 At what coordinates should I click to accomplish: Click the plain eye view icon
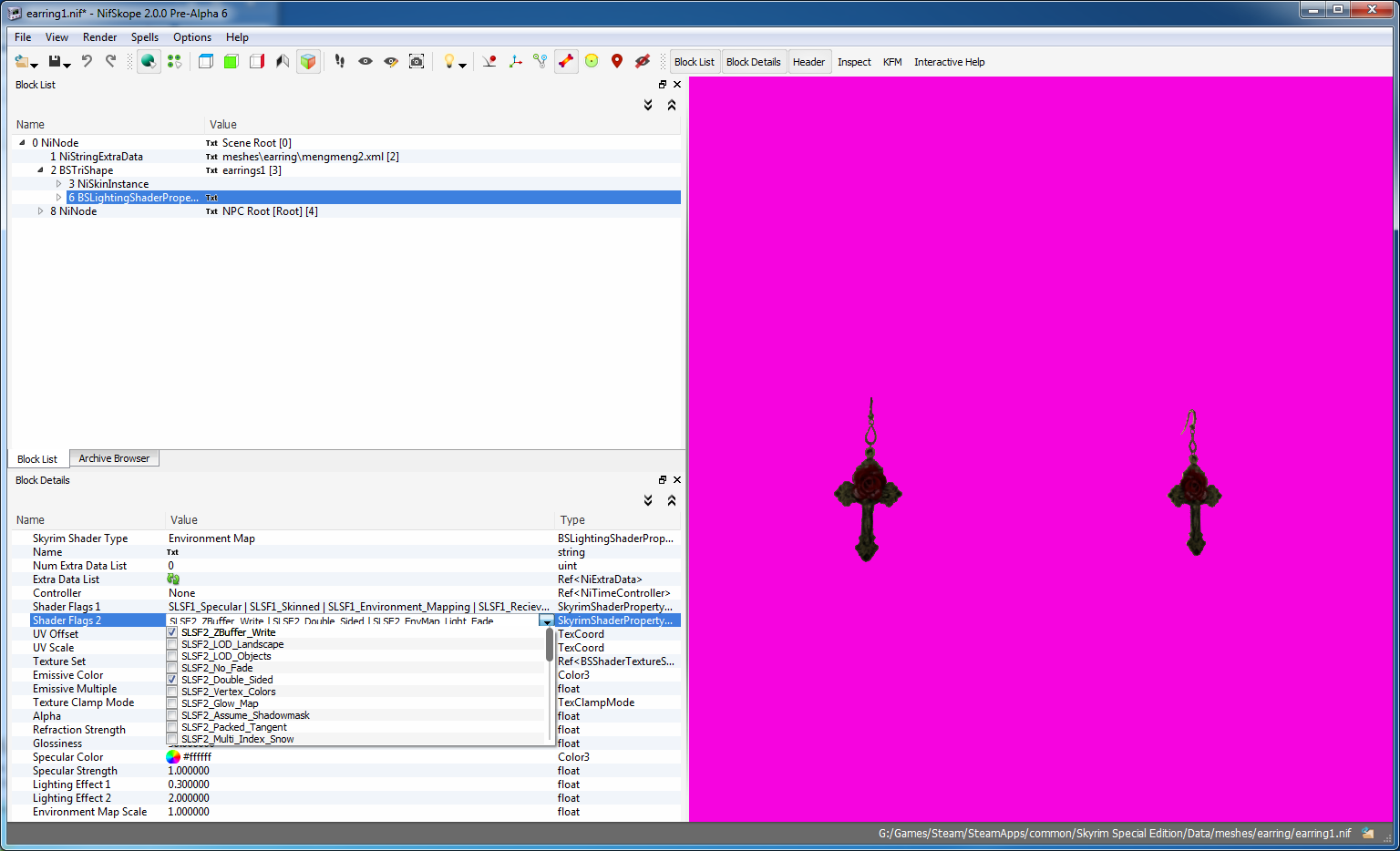(365, 61)
